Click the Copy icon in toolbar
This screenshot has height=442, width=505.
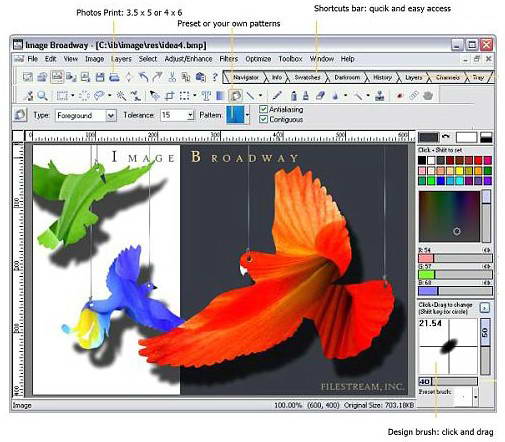pos(186,77)
